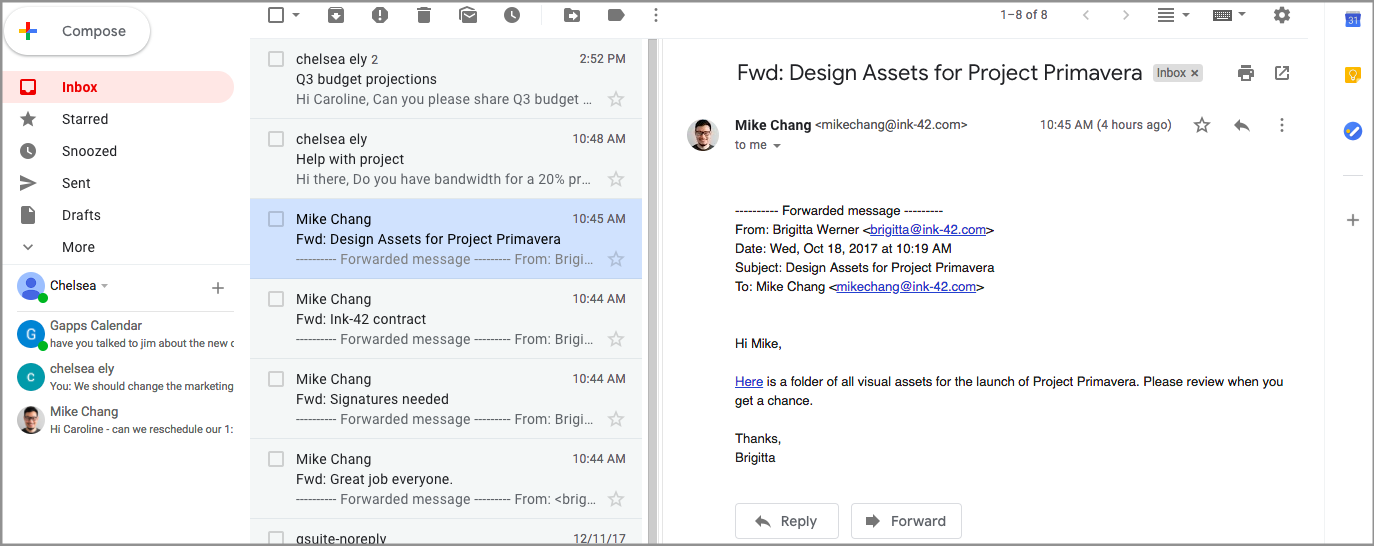Start new chat with plus icon

pos(218,288)
